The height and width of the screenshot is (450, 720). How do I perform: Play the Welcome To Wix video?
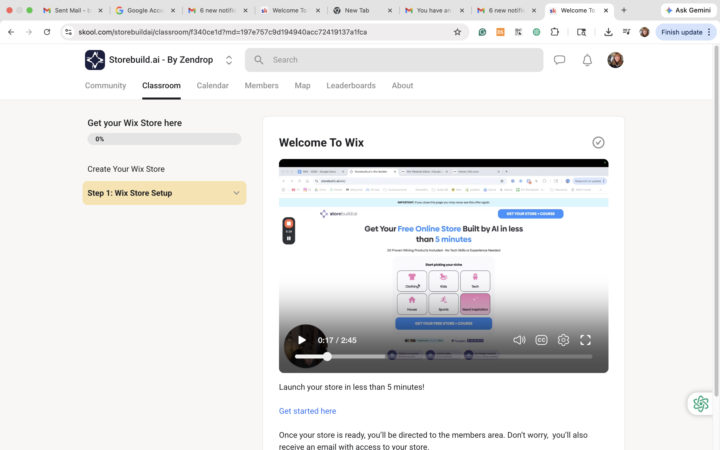point(302,340)
